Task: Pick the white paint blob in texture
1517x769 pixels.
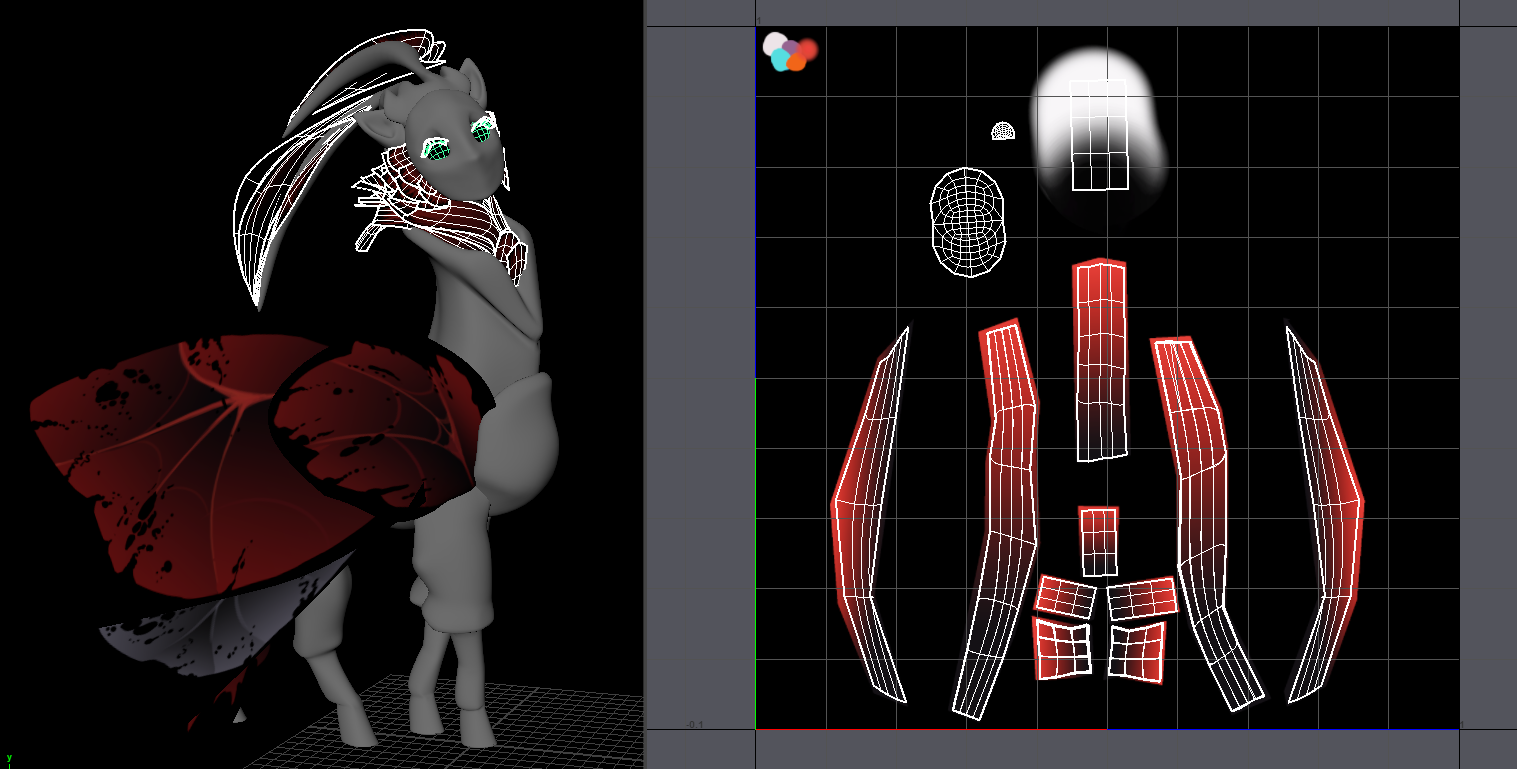Action: click(x=774, y=43)
